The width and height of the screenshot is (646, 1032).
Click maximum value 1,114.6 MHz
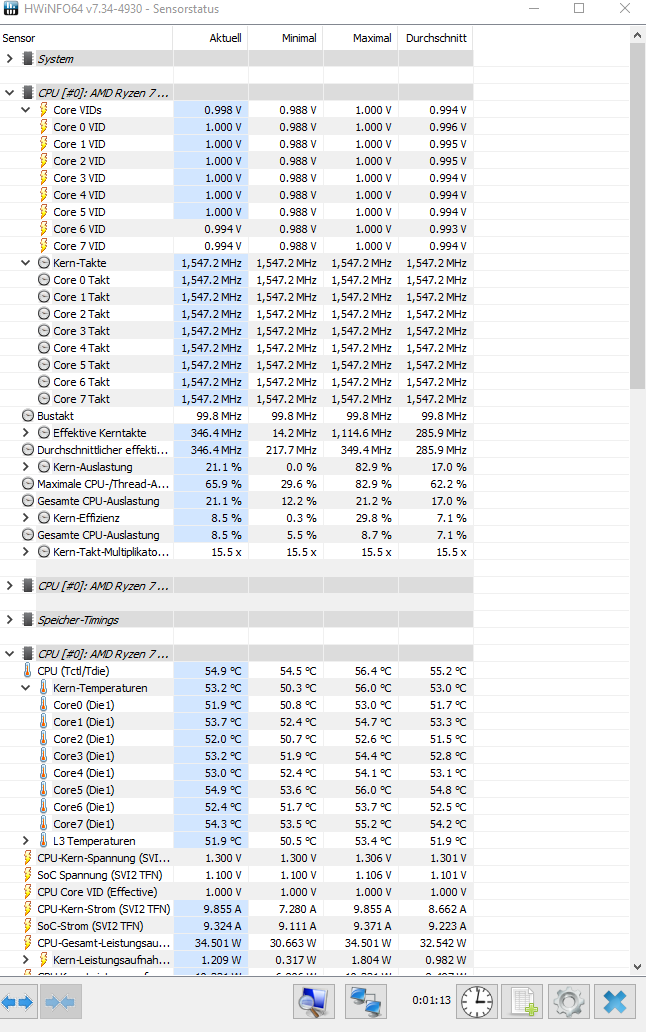[x=361, y=432]
